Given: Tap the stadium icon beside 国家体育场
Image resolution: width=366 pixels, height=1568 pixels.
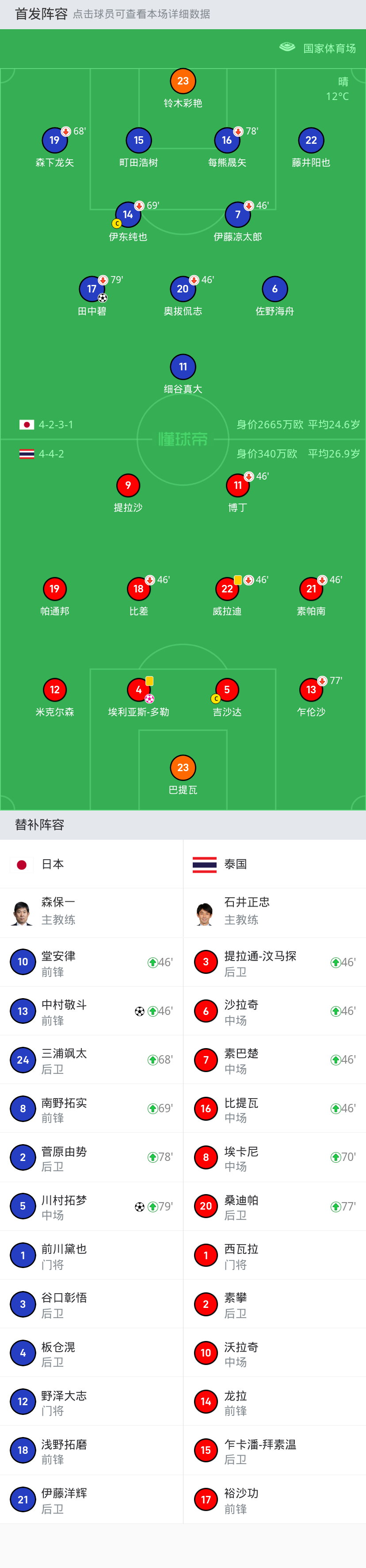Looking at the screenshot, I should (x=287, y=47).
